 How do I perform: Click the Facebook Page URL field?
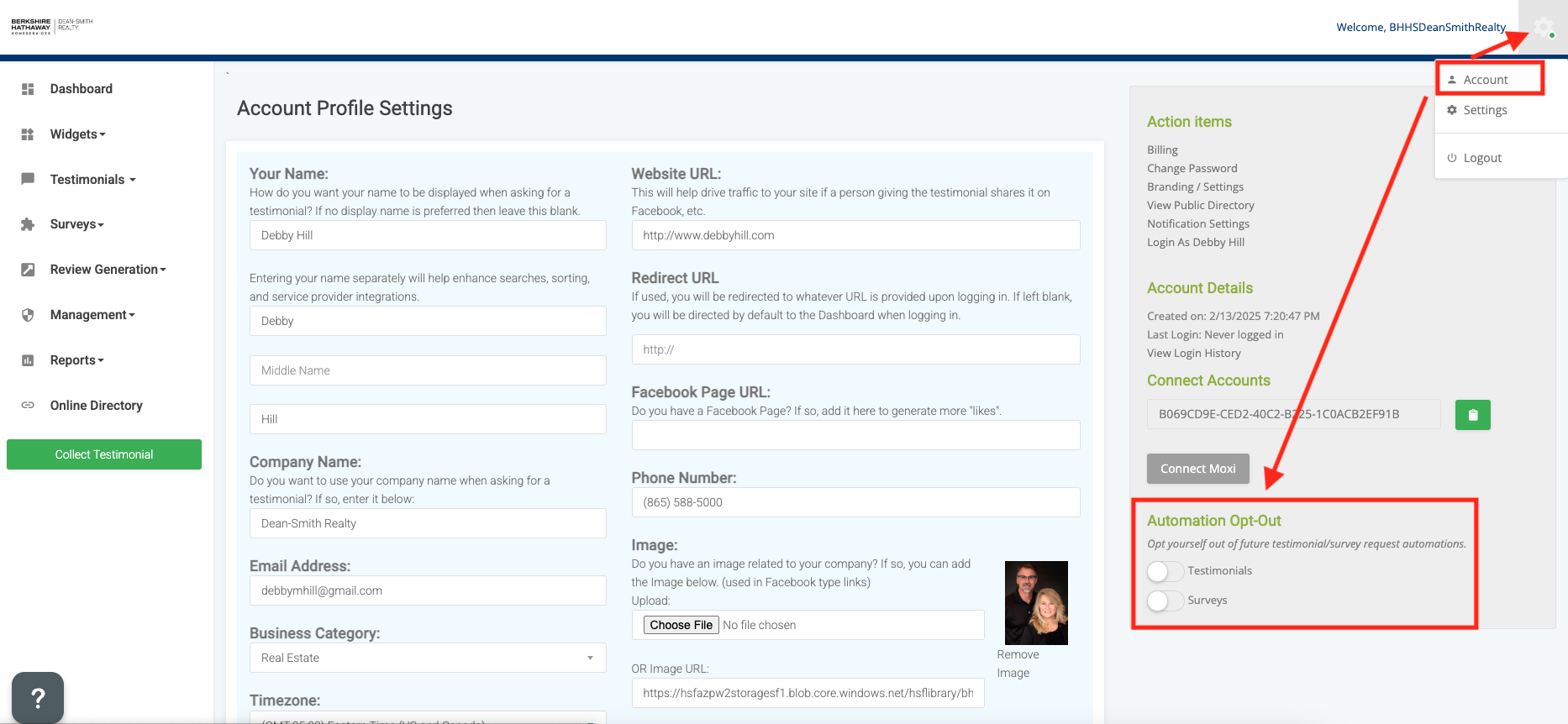(855, 435)
